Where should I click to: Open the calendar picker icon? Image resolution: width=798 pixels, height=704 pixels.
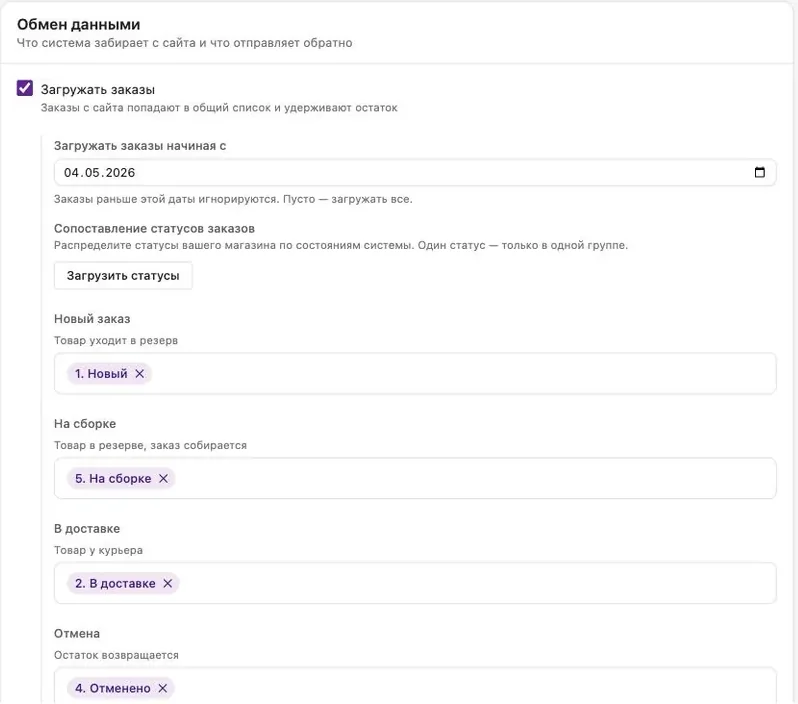point(759,173)
